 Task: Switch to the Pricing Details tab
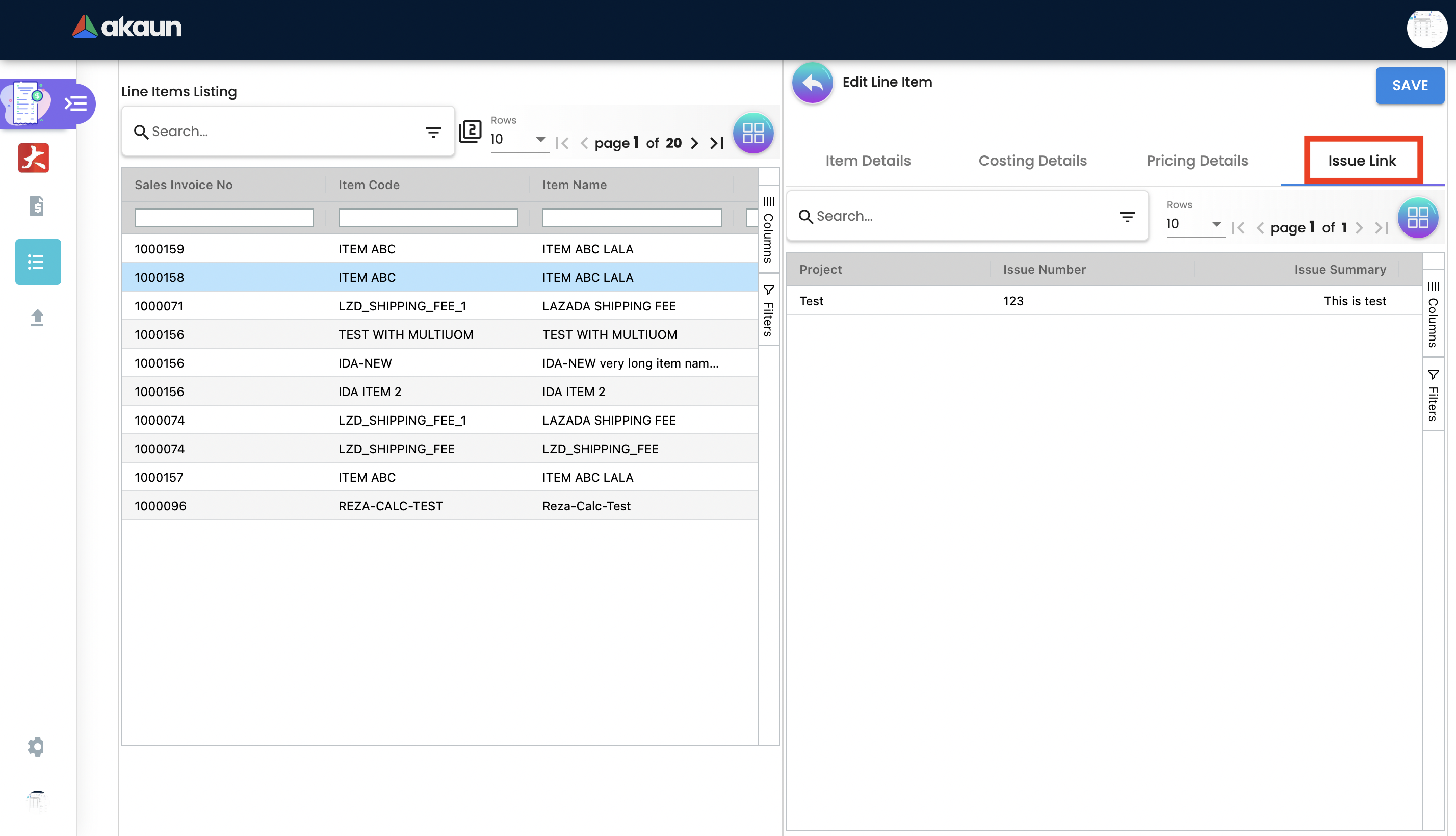coord(1197,161)
